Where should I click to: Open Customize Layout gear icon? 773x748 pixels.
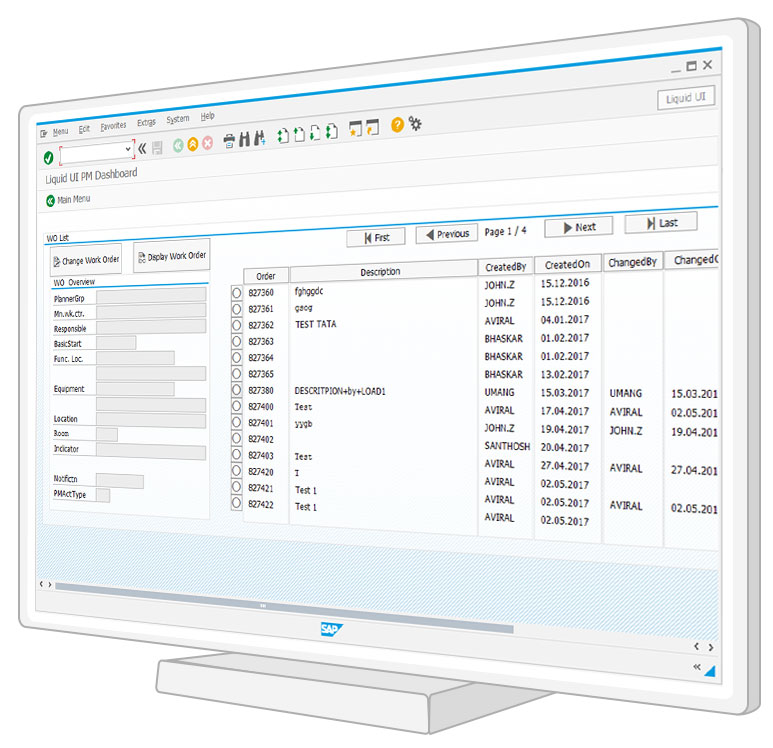click(415, 123)
